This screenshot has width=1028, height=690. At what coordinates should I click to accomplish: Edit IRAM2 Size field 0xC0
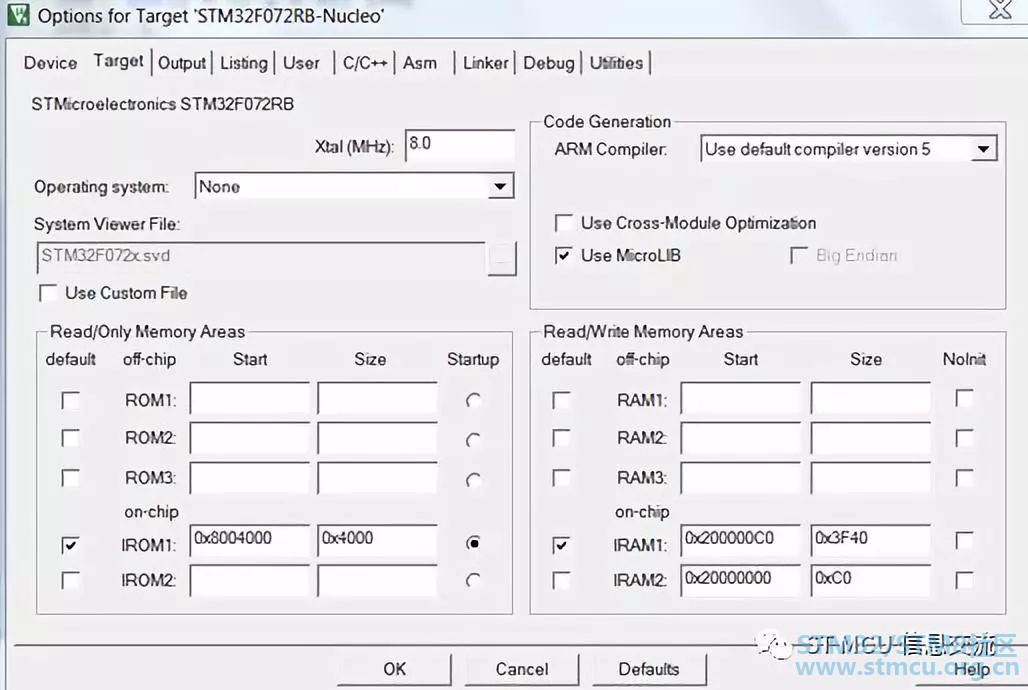pyautogui.click(x=871, y=580)
